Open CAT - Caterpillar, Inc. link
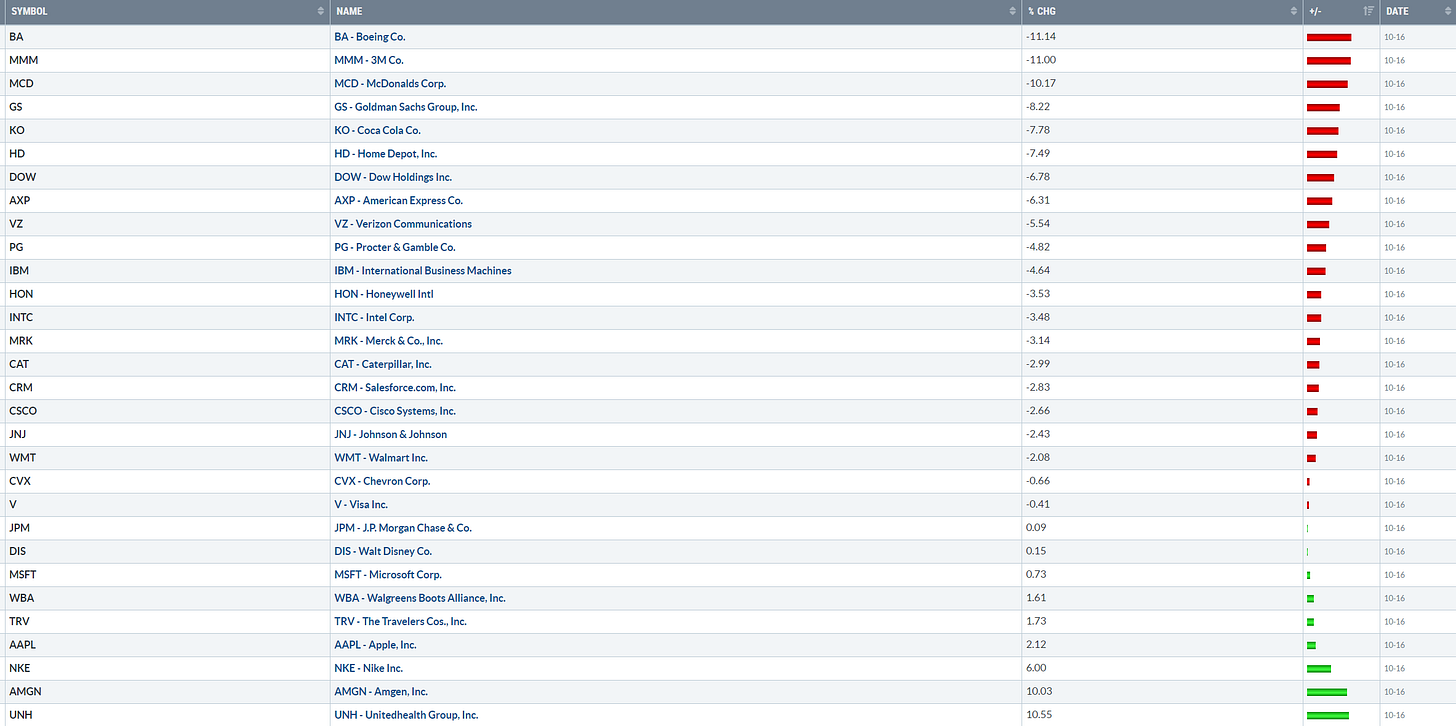The width and height of the screenshot is (1456, 726). (383, 364)
